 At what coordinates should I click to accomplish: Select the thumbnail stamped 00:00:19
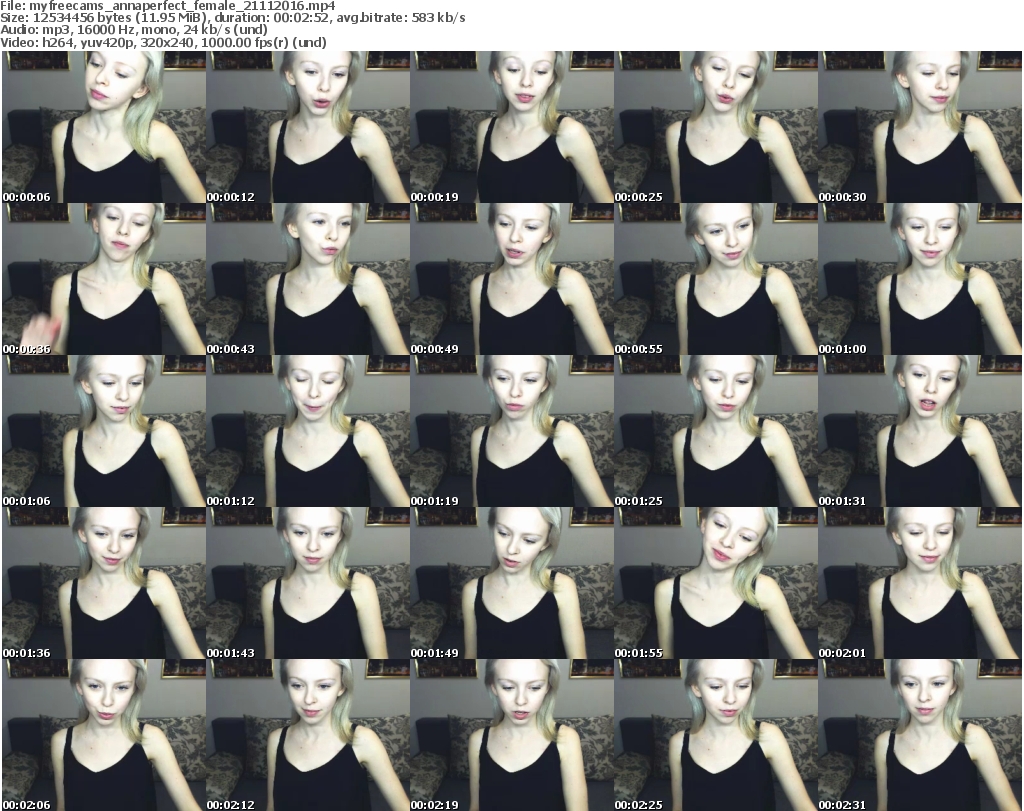pyautogui.click(x=512, y=127)
